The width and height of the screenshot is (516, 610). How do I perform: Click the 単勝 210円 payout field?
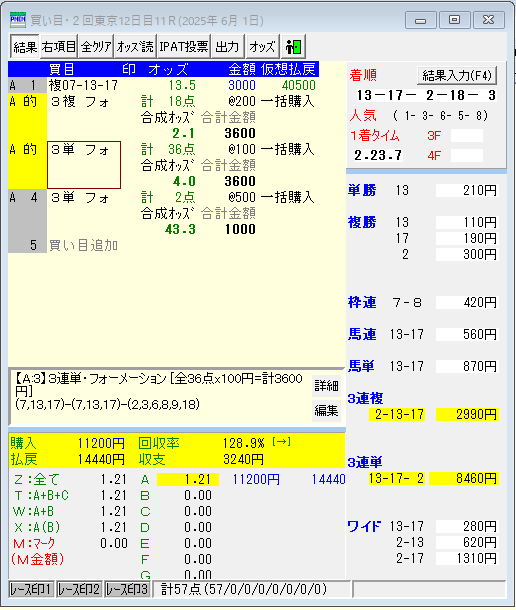[x=467, y=190]
